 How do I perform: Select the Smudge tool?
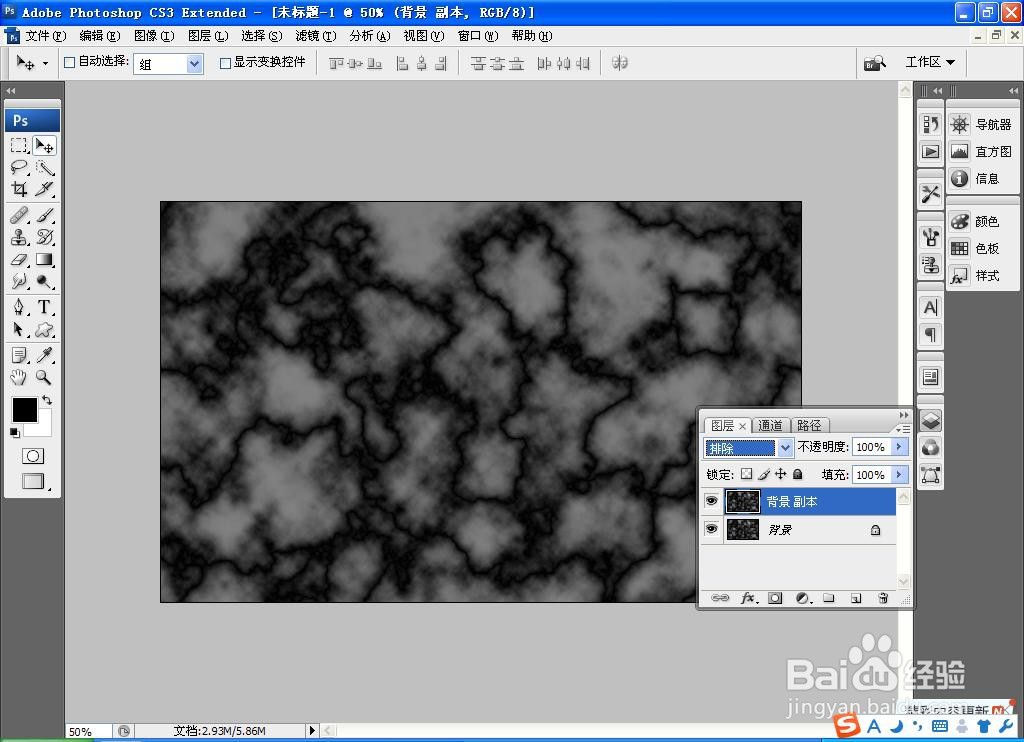point(19,282)
